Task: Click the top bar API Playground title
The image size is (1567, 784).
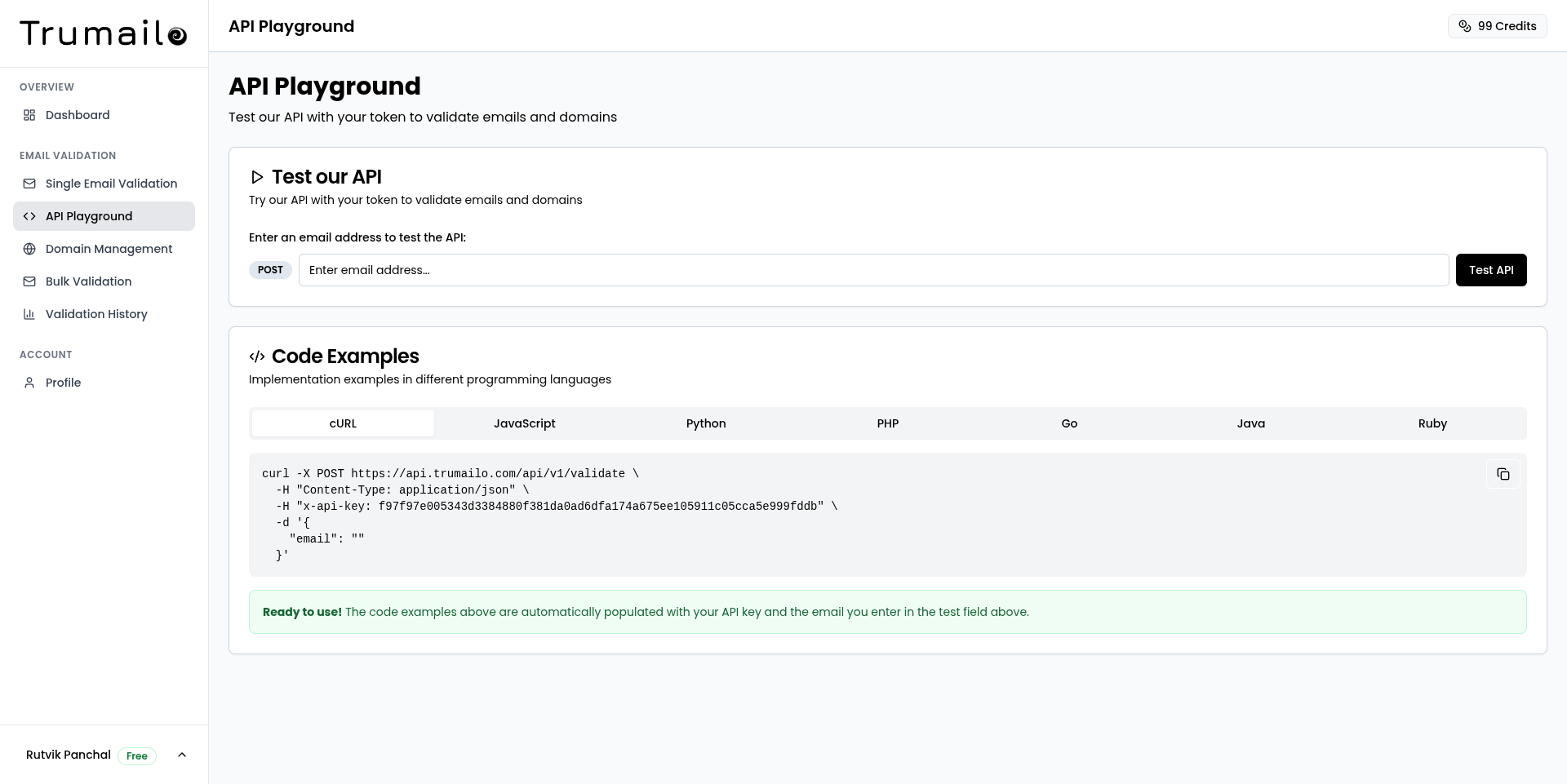Action: 291,26
